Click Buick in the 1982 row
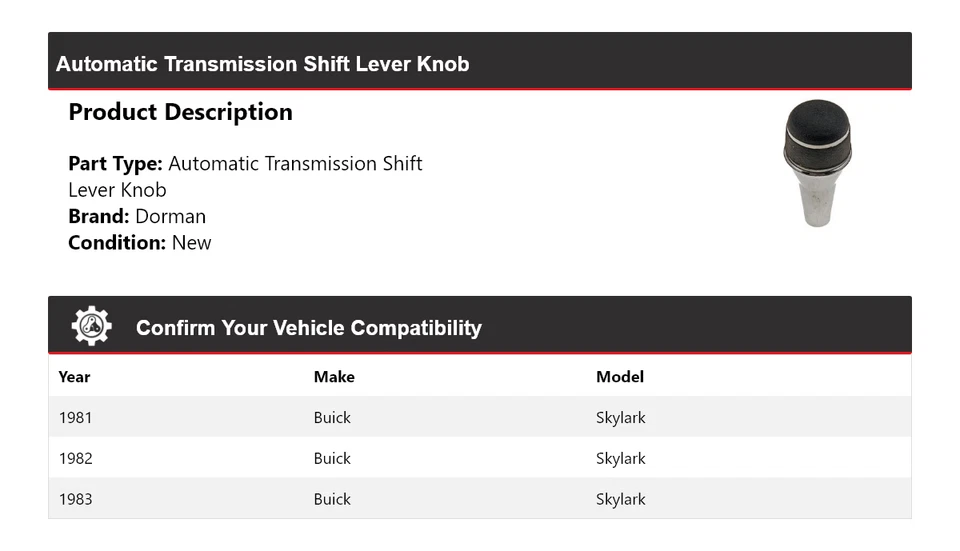 coord(332,458)
